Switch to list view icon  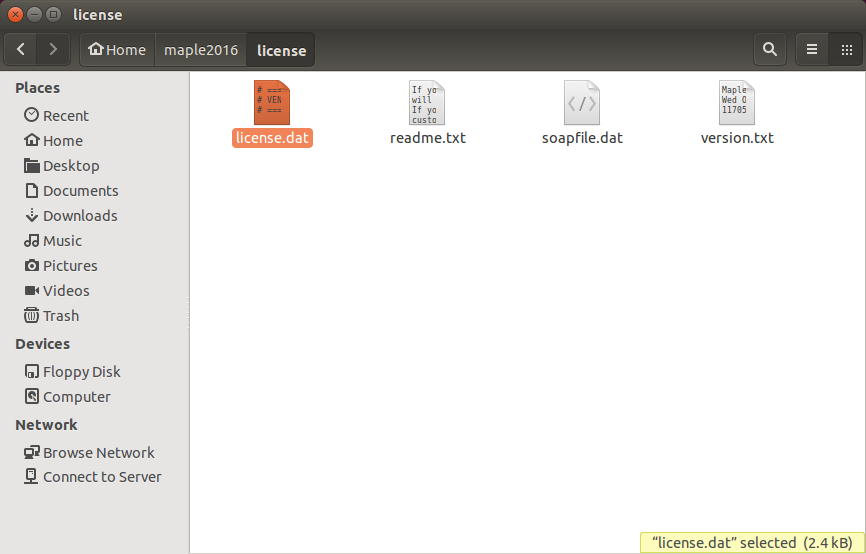pos(812,50)
